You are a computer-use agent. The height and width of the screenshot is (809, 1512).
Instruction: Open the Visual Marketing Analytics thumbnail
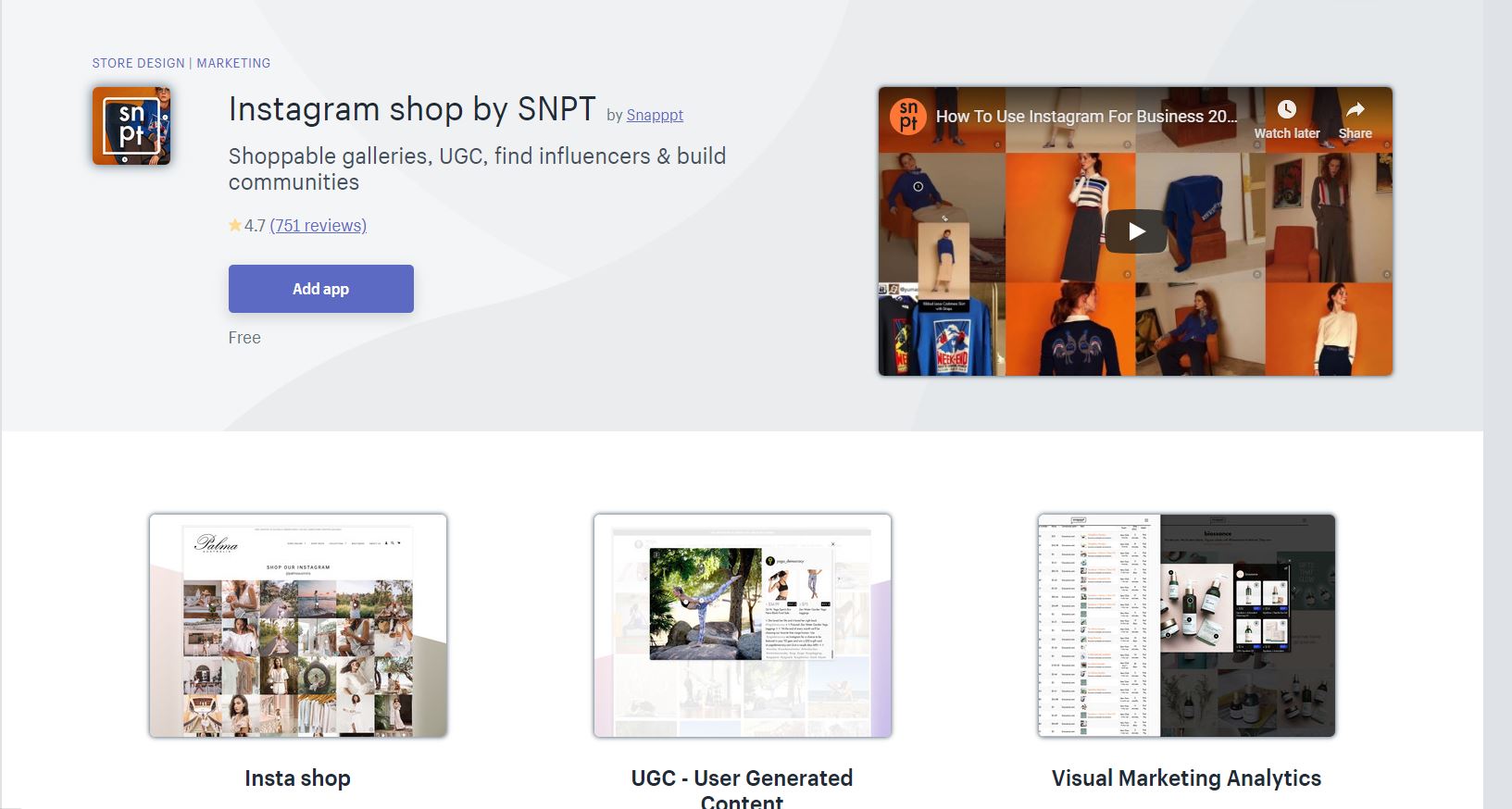point(1187,626)
